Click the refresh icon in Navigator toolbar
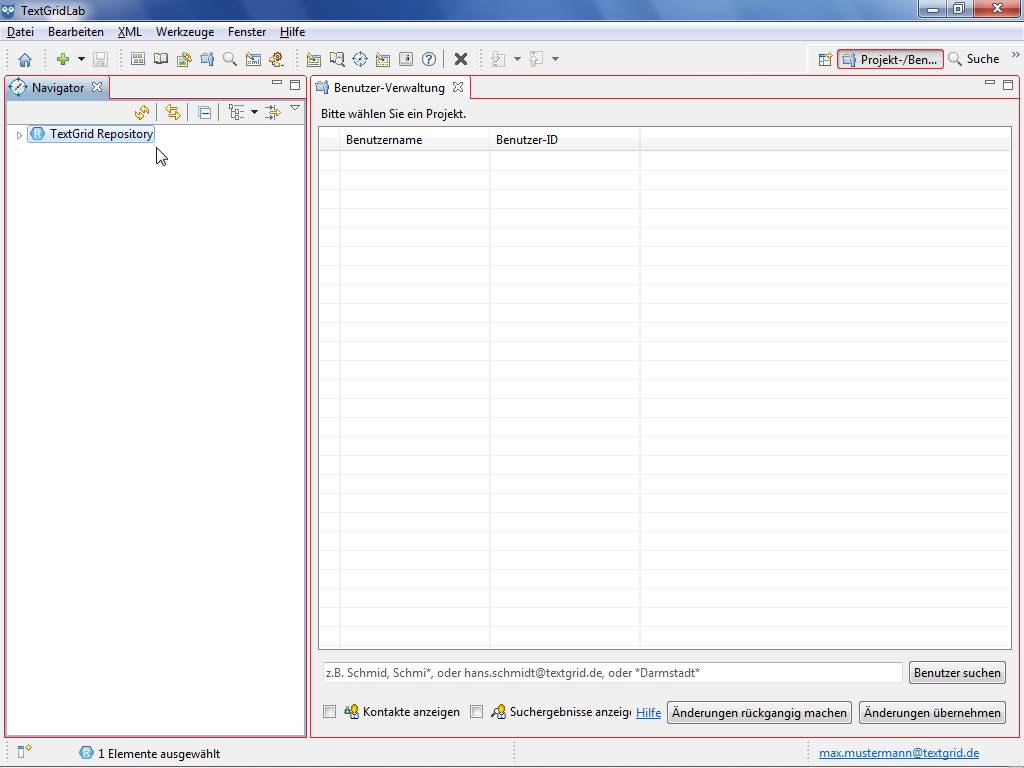The image size is (1024, 768). (x=142, y=113)
